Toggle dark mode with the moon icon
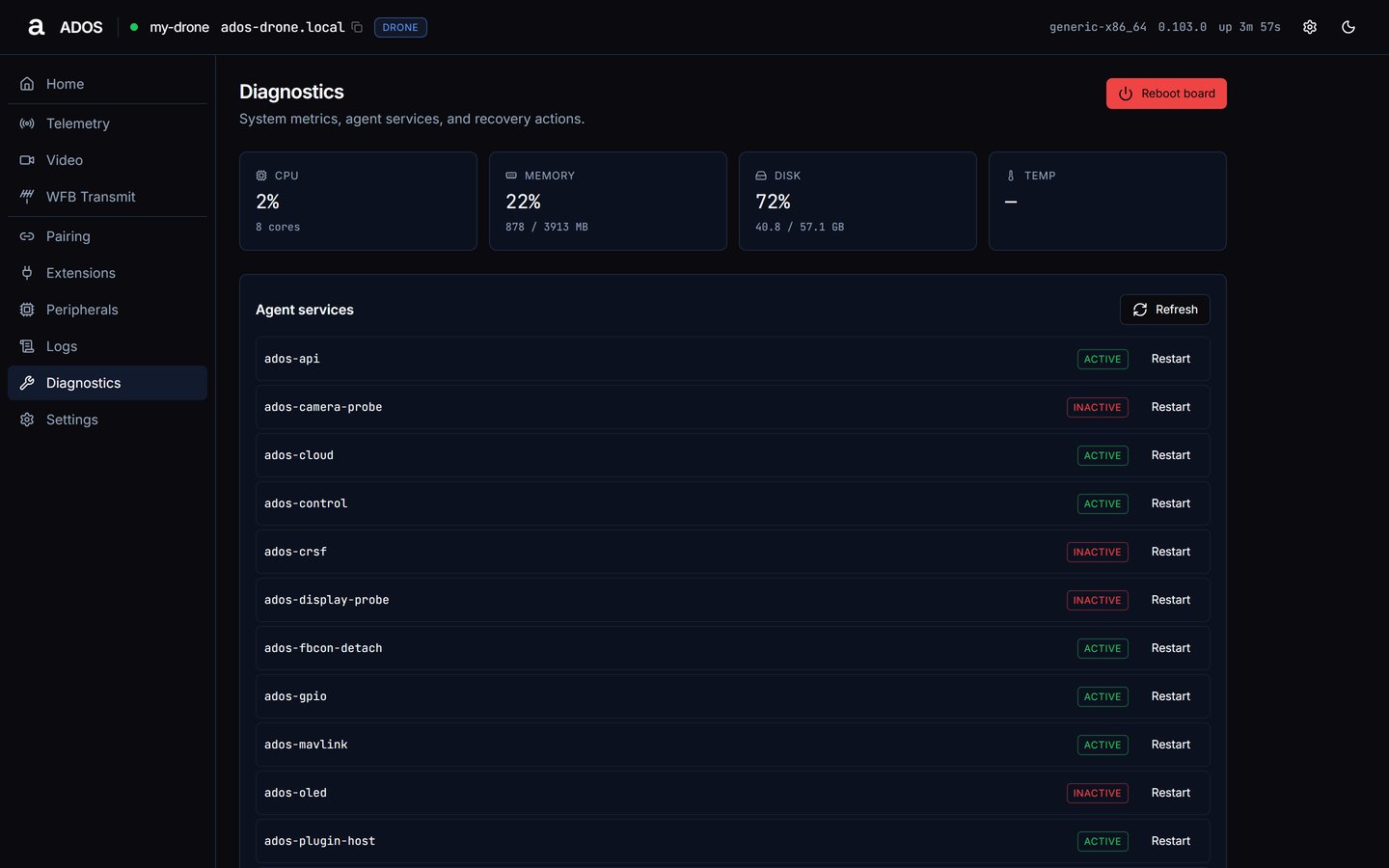The height and width of the screenshot is (868, 1389). pyautogui.click(x=1348, y=27)
